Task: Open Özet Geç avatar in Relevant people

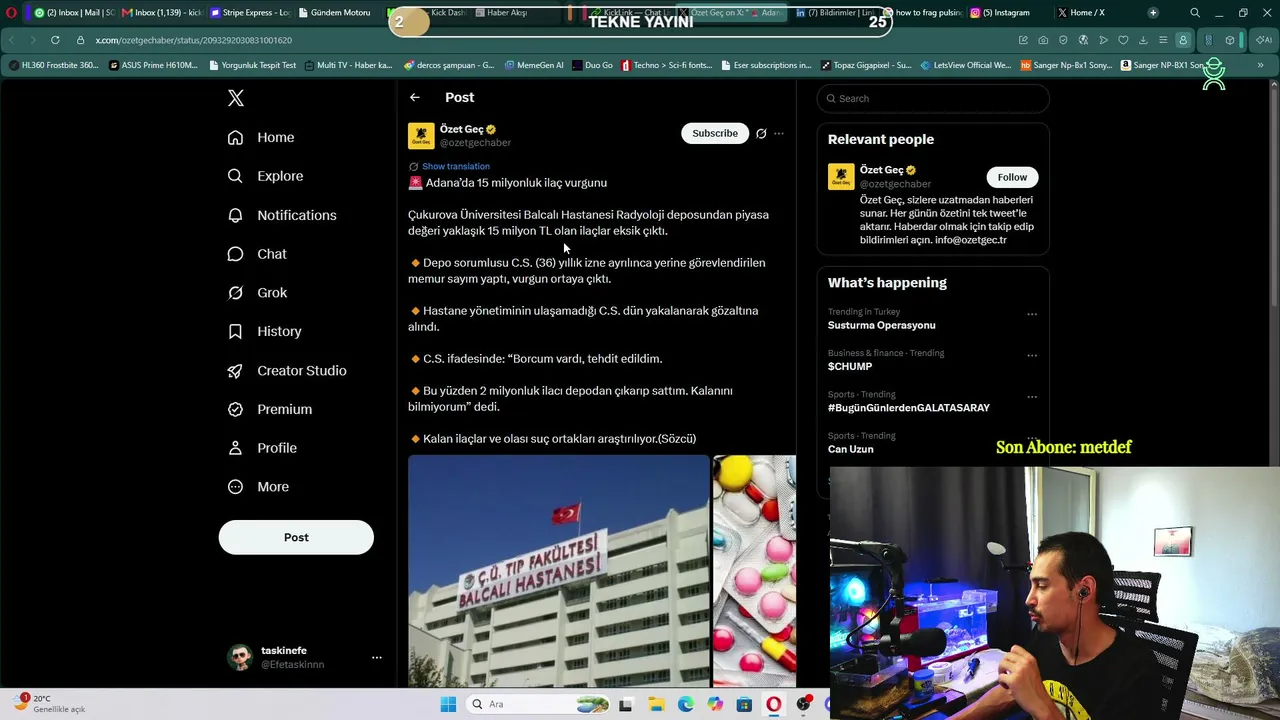Action: pos(841,176)
